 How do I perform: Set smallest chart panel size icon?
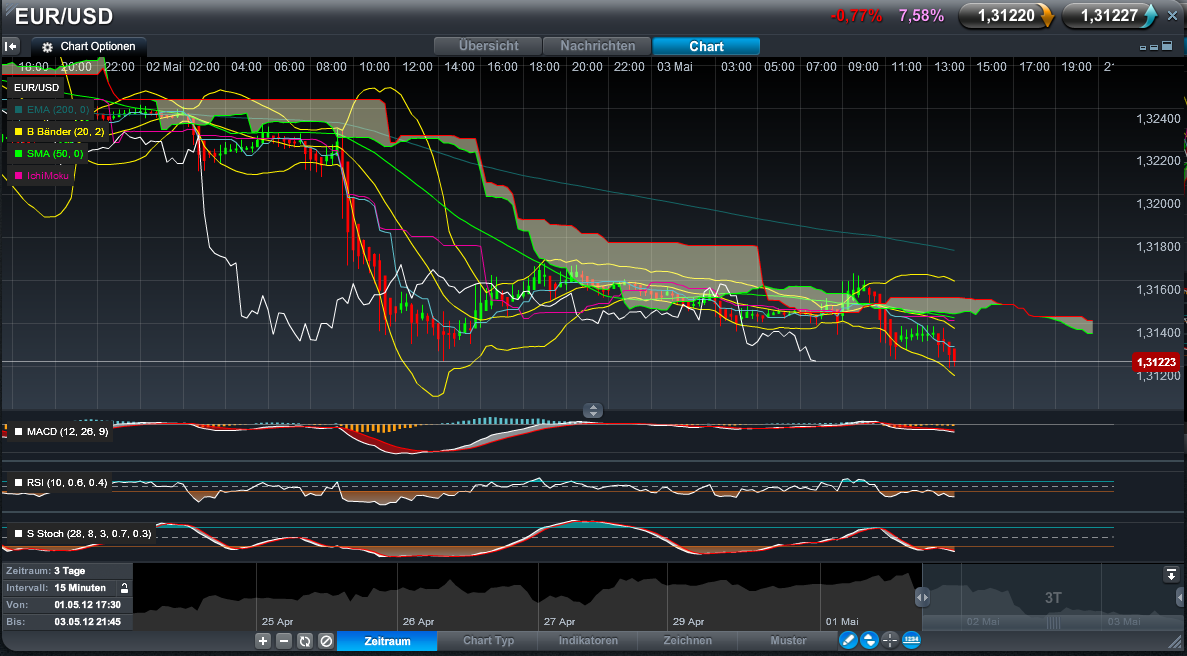[1144, 47]
